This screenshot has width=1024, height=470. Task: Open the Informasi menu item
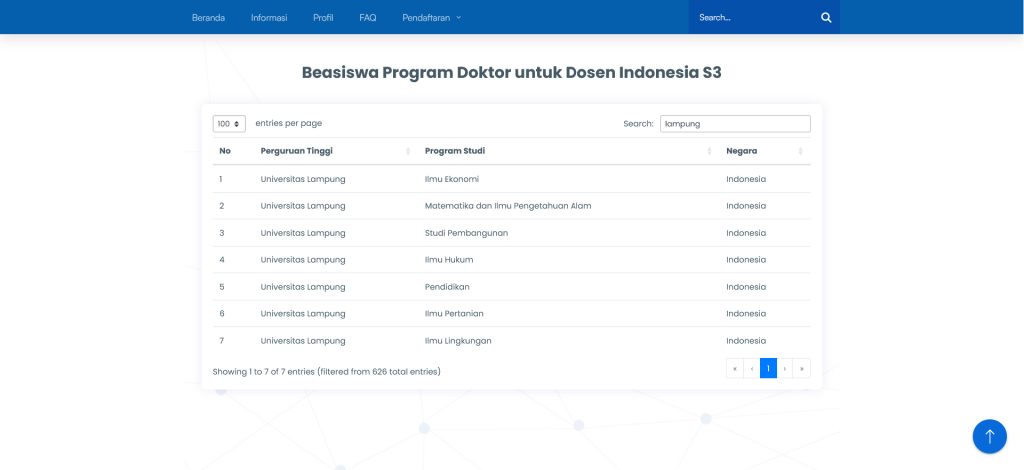[269, 17]
